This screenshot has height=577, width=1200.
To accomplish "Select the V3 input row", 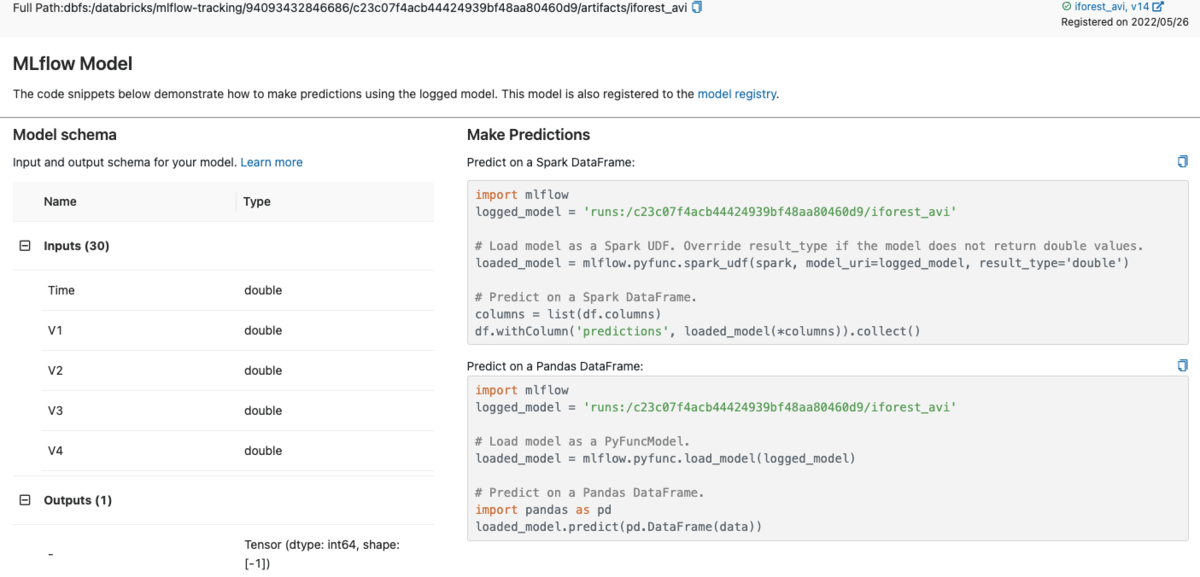I will tap(223, 411).
